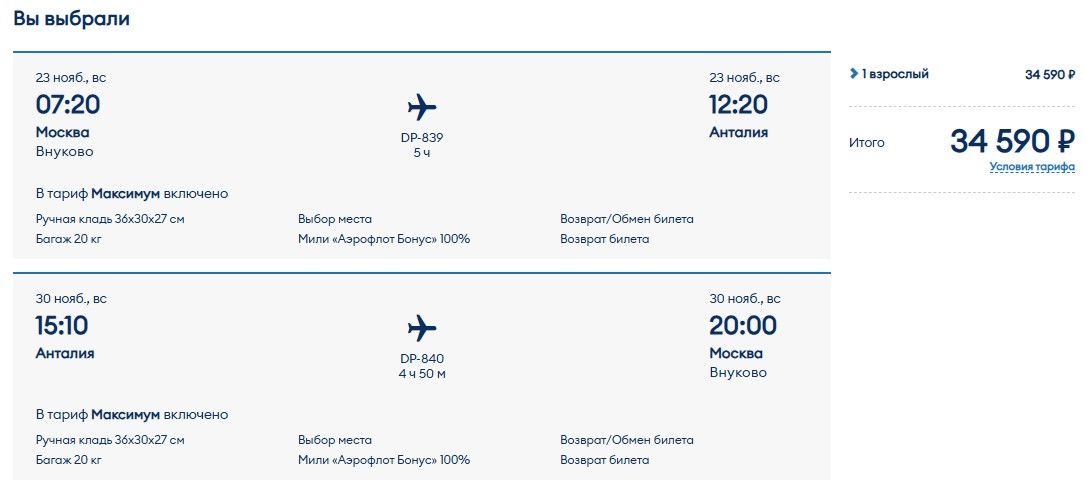Click the 20:00 arrival time in Москва

[x=743, y=325]
